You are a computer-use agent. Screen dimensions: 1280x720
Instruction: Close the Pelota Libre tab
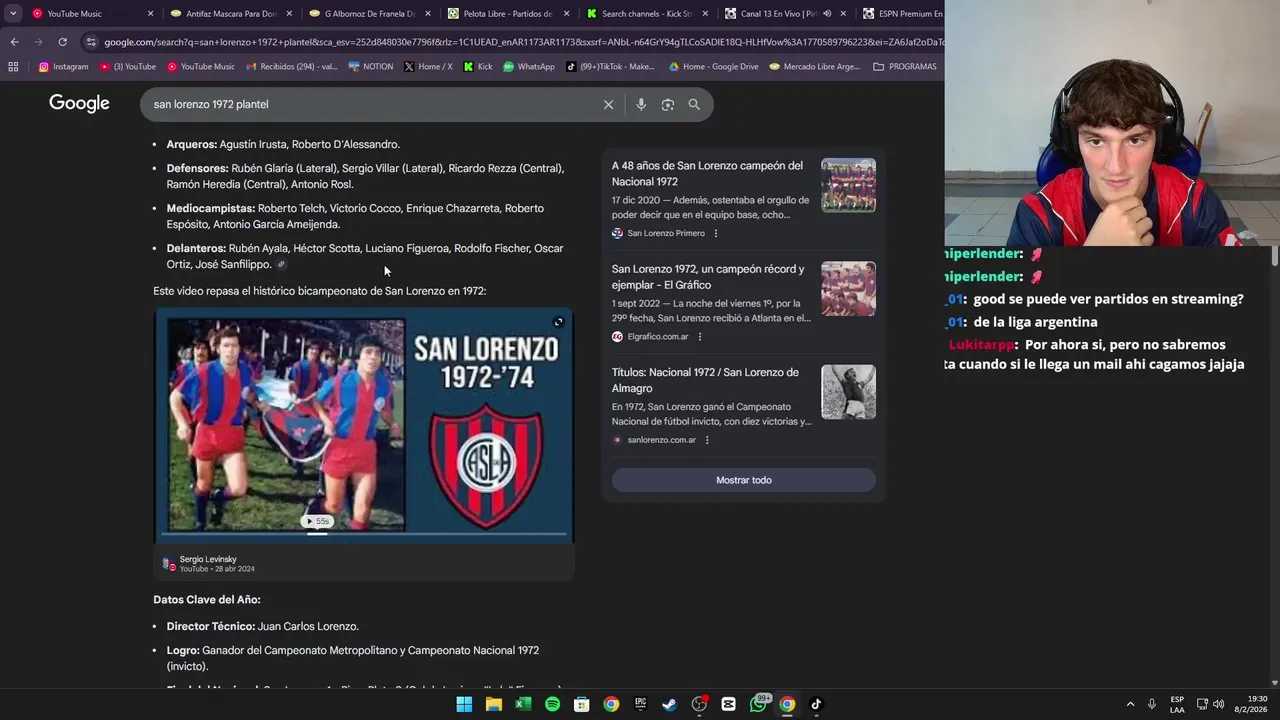(566, 14)
